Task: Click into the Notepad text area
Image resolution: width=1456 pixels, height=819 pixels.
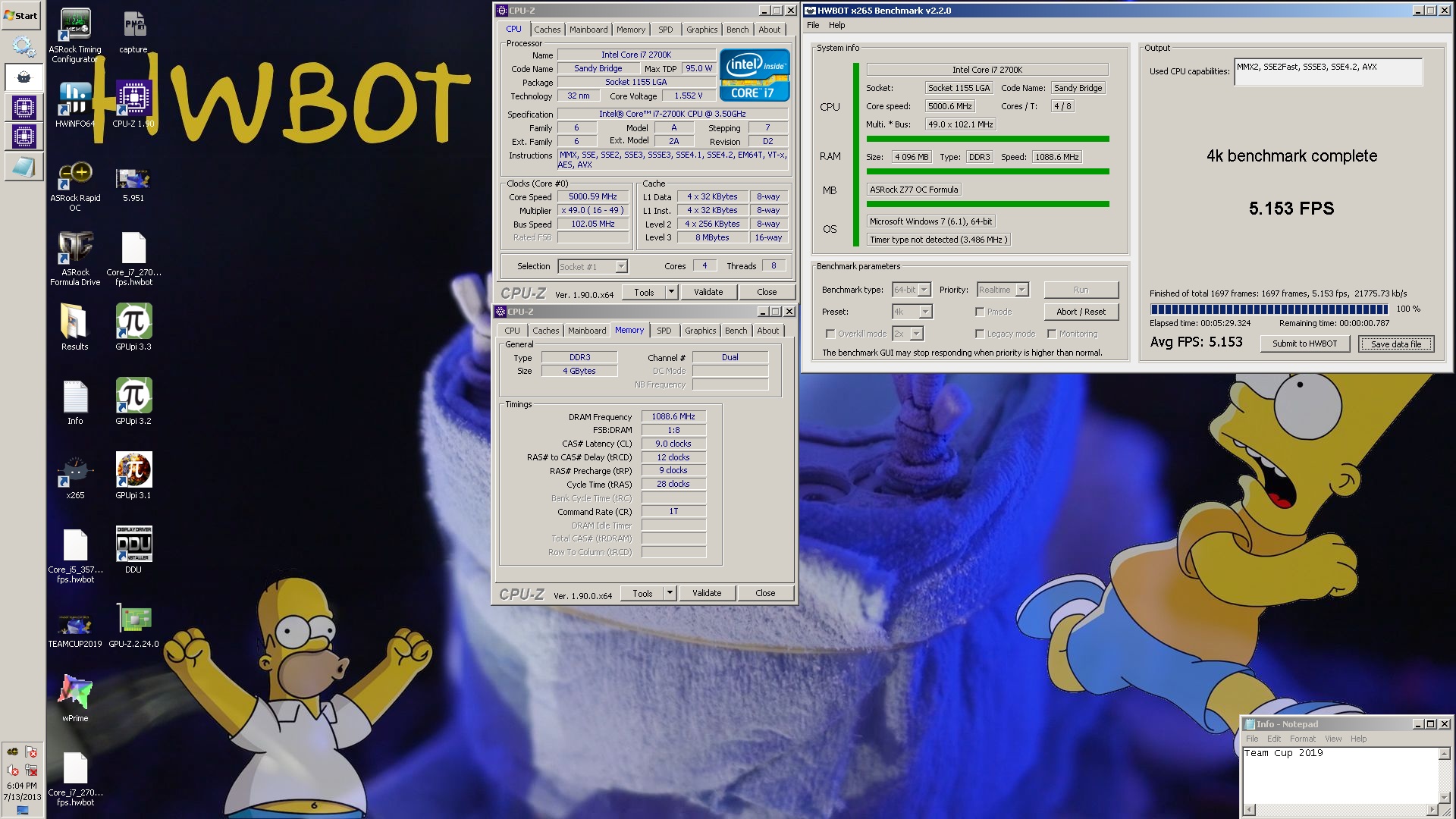Action: pyautogui.click(x=1341, y=775)
